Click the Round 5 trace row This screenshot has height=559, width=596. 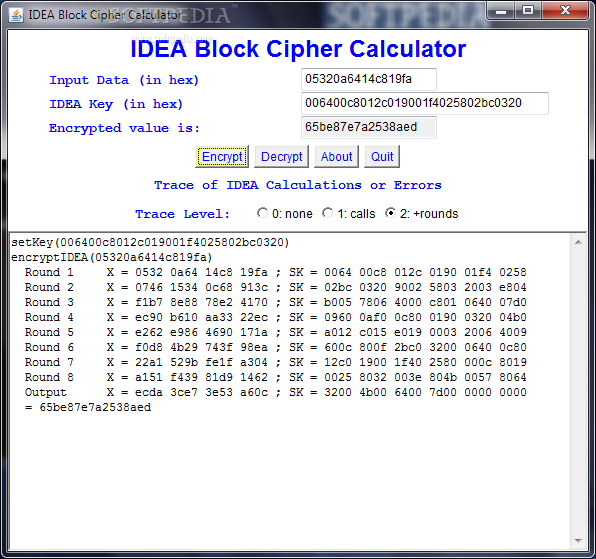[x=276, y=332]
